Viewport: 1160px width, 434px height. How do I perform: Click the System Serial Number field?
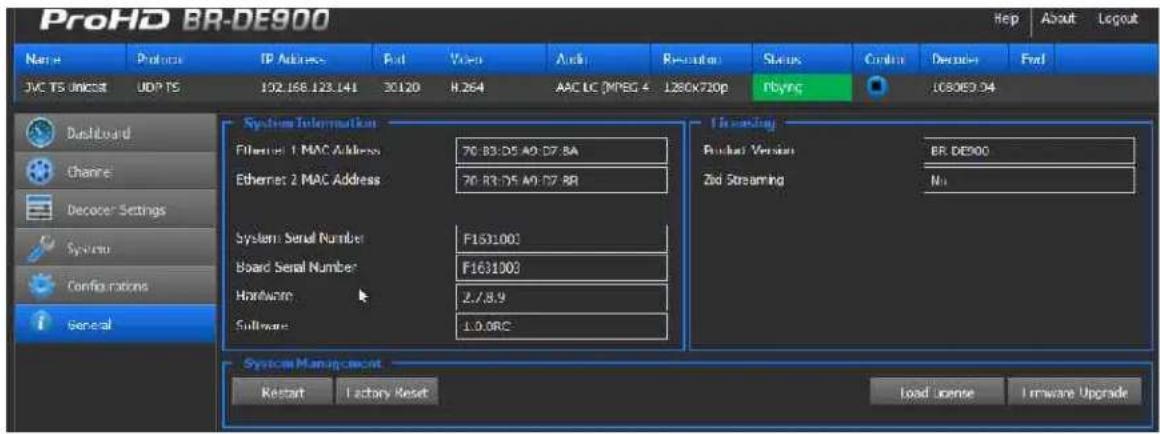click(x=561, y=240)
